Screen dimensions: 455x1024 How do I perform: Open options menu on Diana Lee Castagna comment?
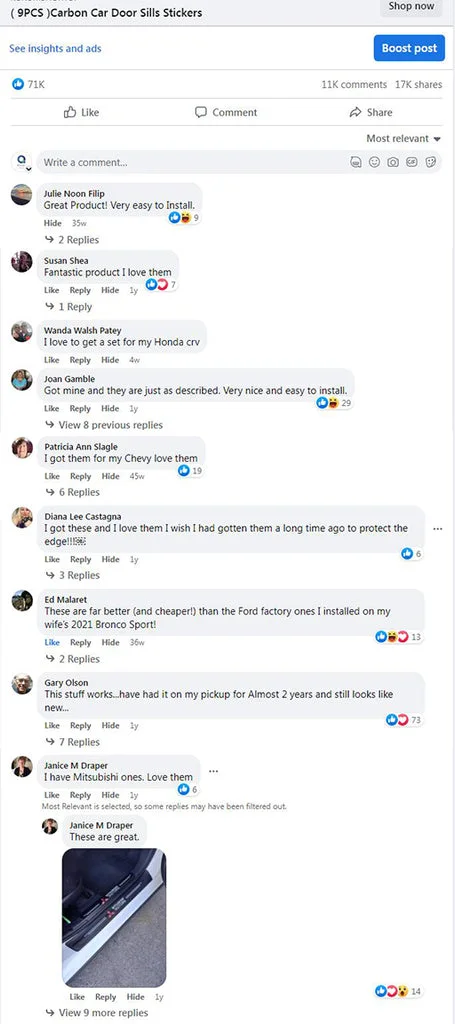coord(437,529)
